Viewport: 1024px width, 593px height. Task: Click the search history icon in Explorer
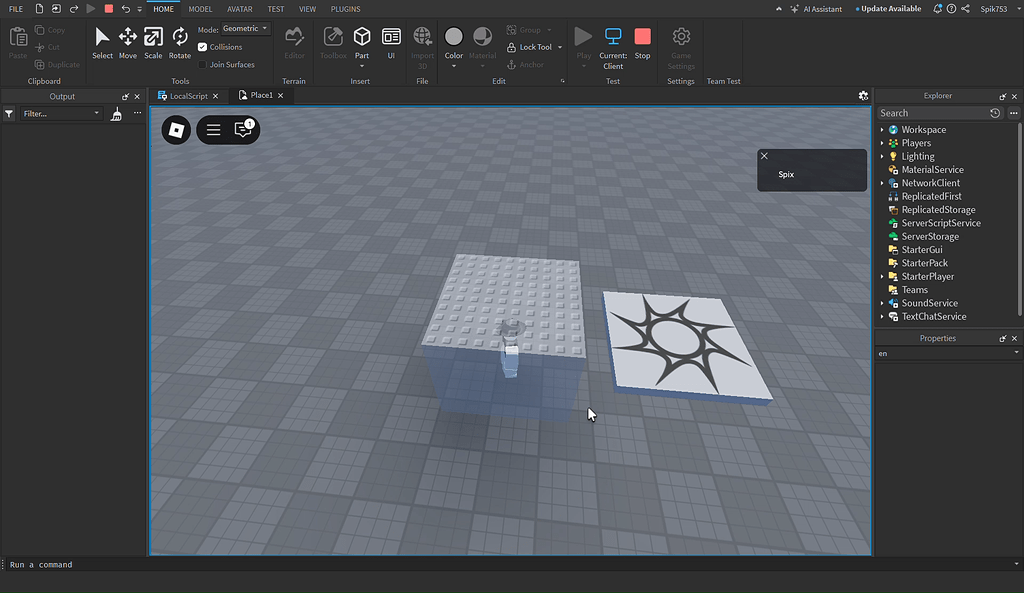[x=995, y=113]
